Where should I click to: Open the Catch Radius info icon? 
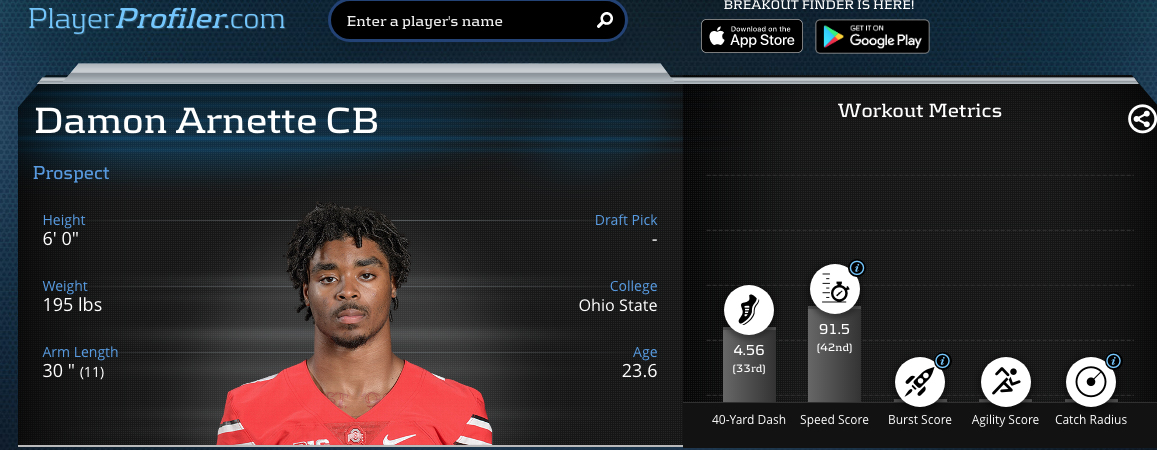pyautogui.click(x=1113, y=361)
